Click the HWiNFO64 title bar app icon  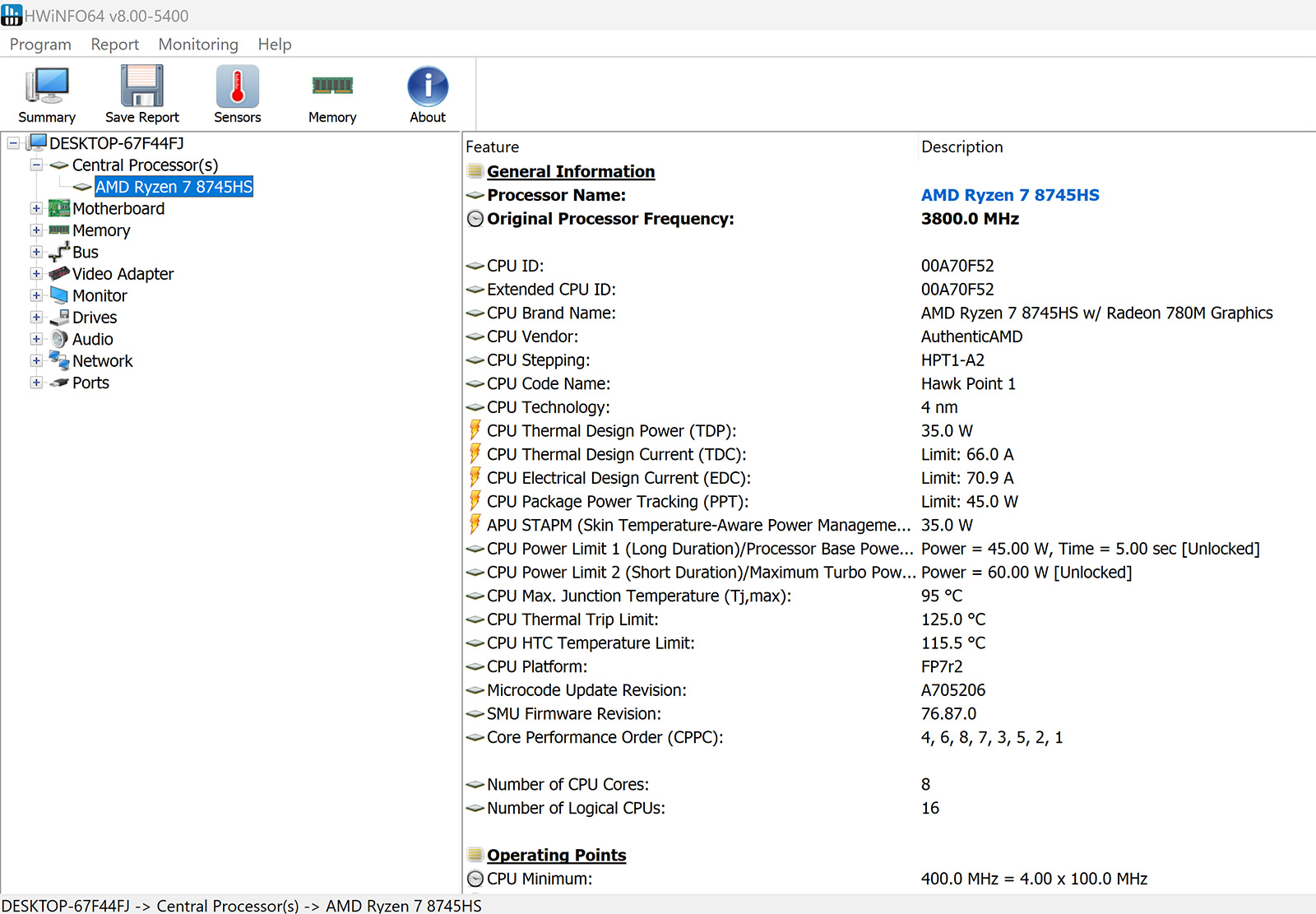pos(12,15)
